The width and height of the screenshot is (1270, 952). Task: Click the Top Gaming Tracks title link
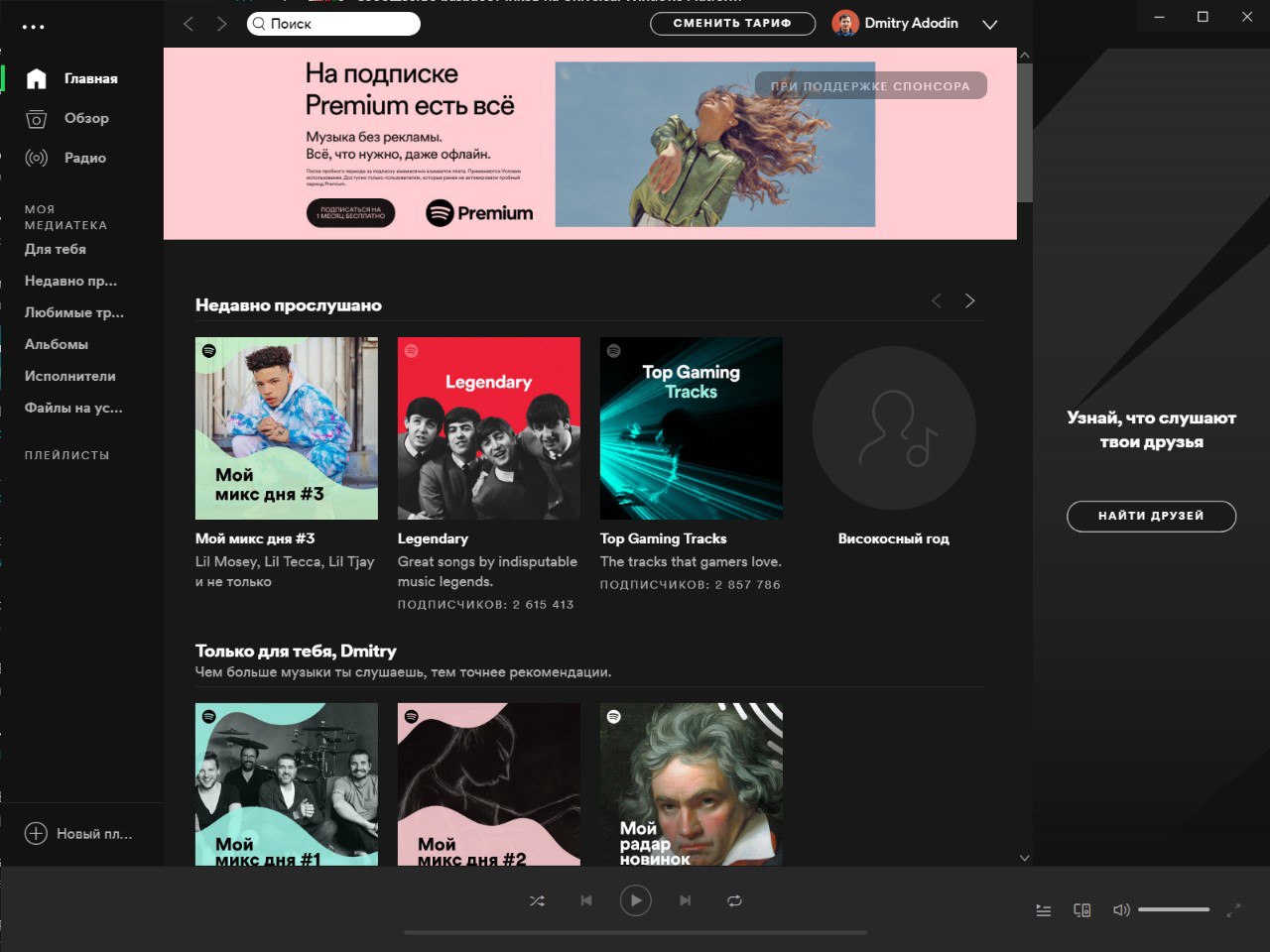coord(664,538)
